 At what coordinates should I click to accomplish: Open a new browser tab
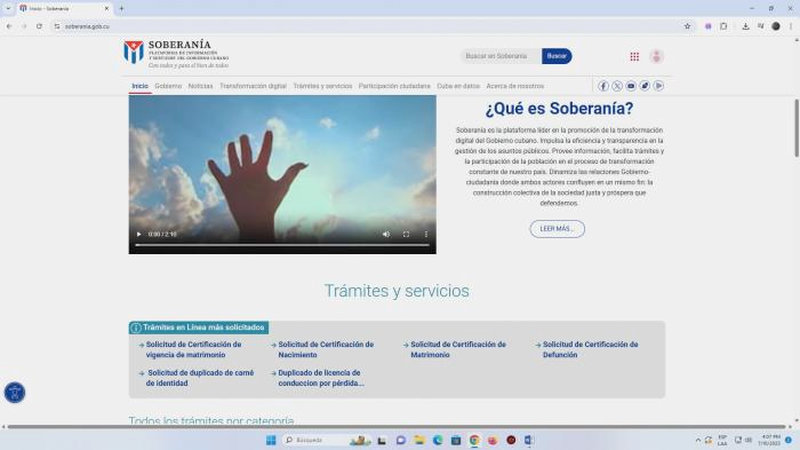point(121,8)
